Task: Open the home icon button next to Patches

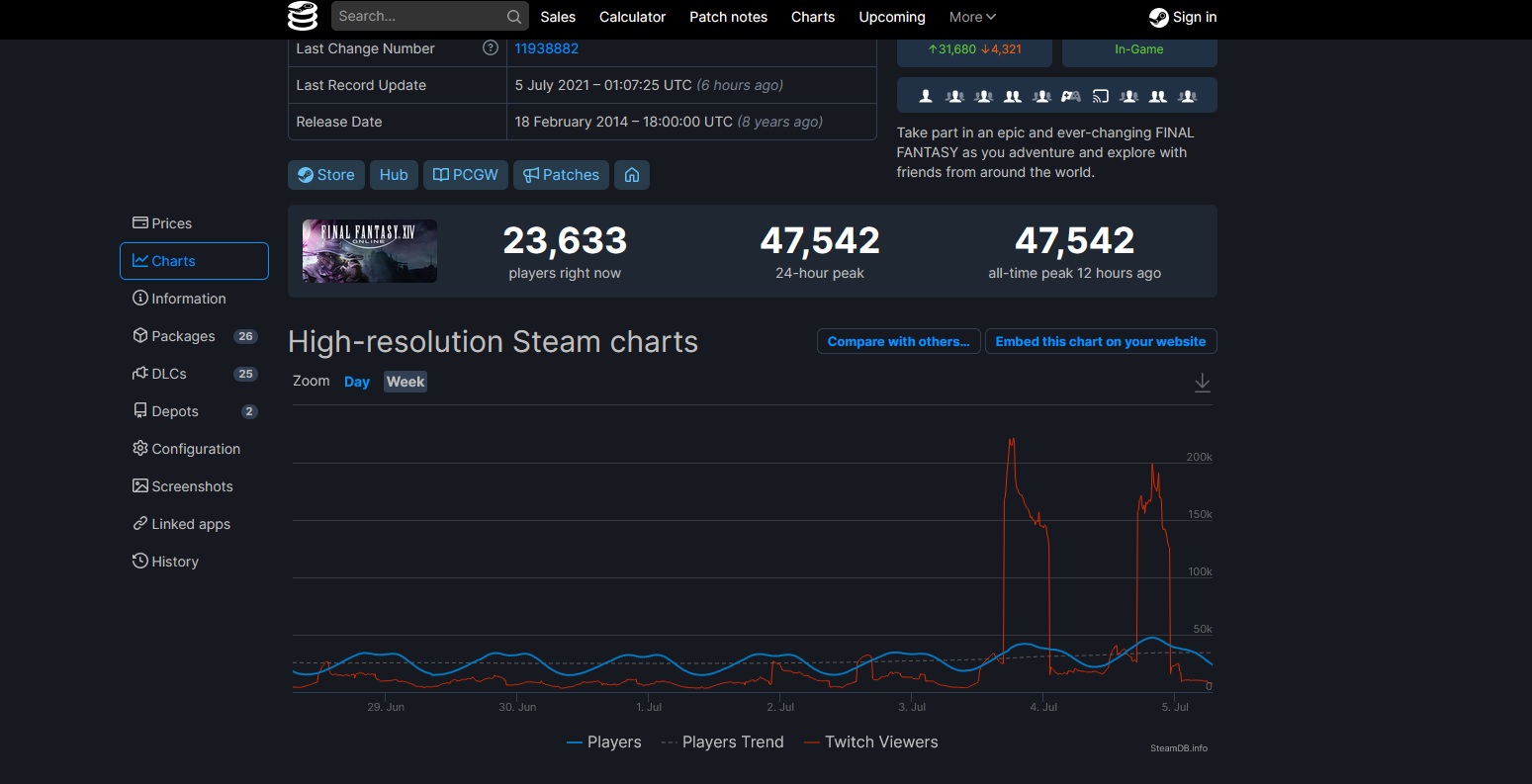Action: coord(632,175)
